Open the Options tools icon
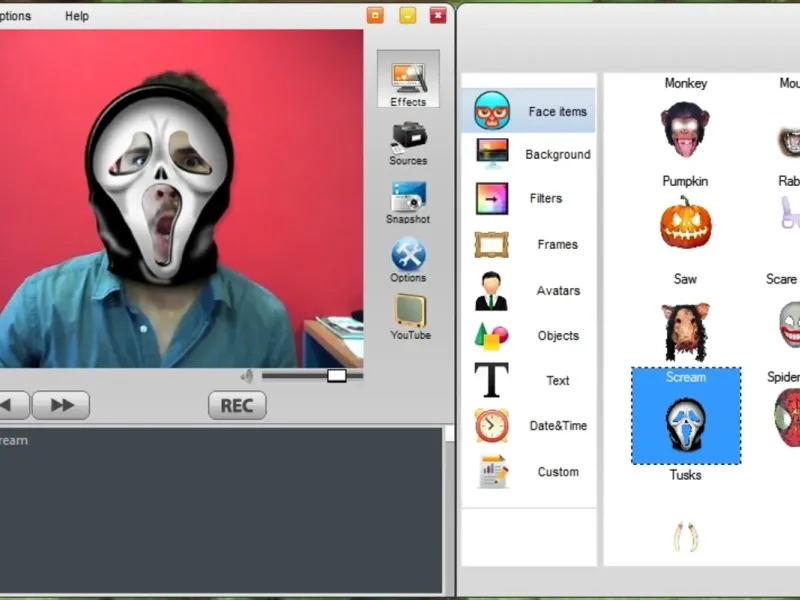800x600 pixels. click(408, 260)
